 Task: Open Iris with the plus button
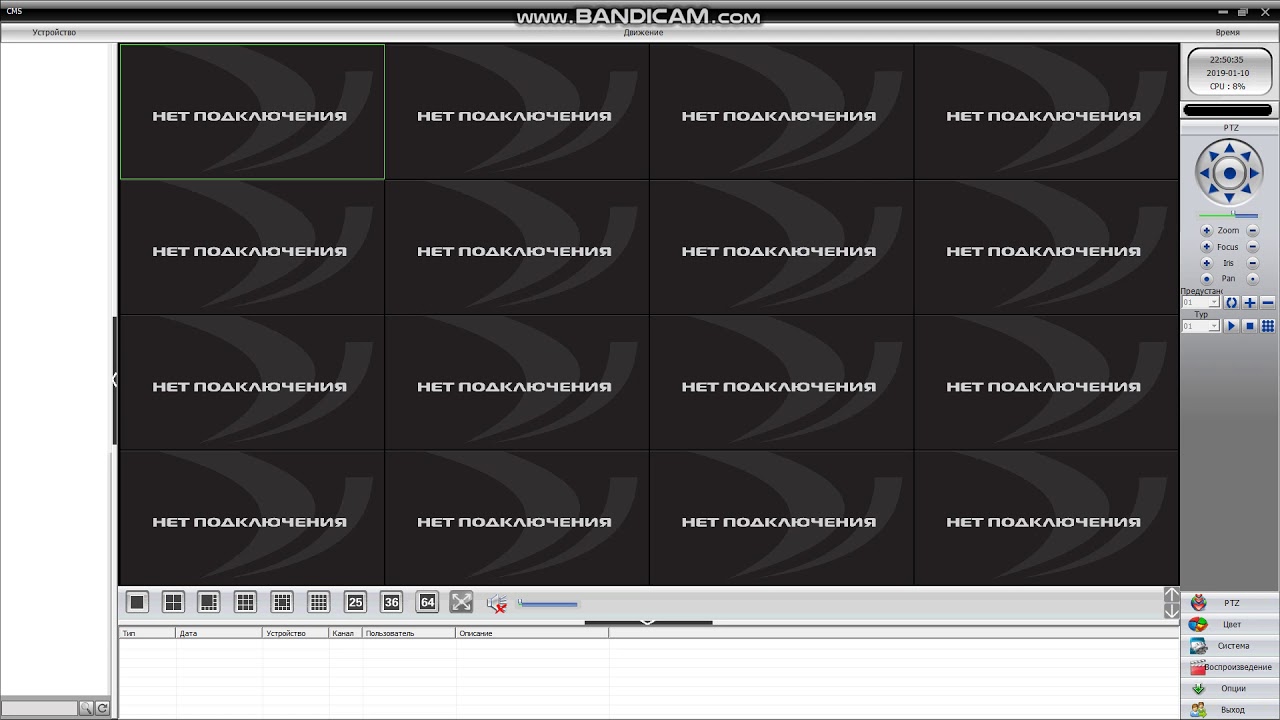click(x=1206, y=263)
